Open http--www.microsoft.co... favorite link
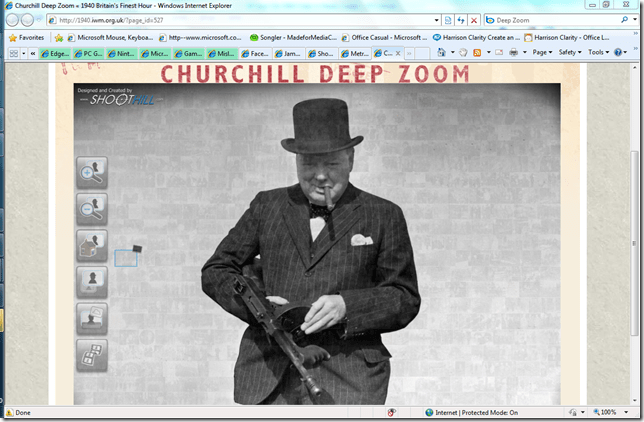 (200, 37)
